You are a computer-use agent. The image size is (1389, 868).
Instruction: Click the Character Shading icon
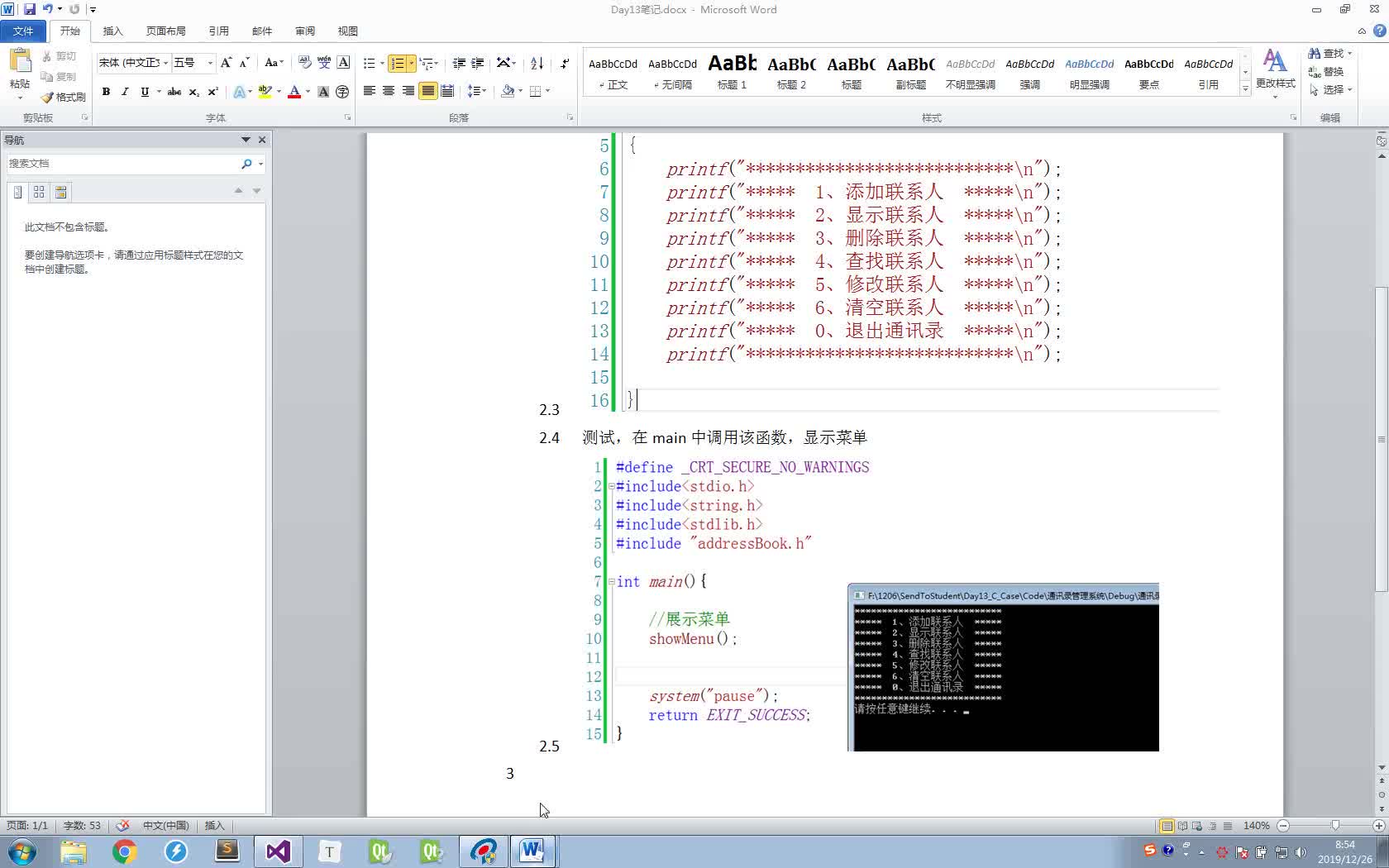[x=323, y=91]
